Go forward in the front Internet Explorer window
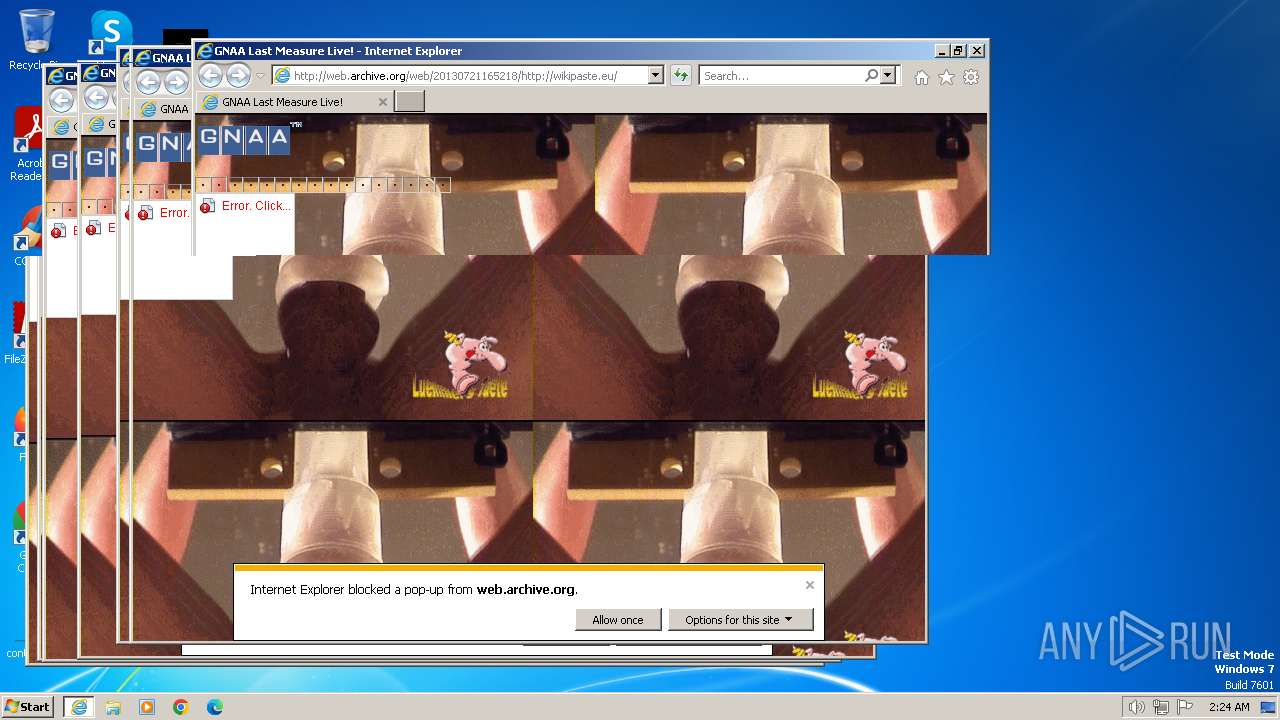1280x720 pixels. pos(238,75)
